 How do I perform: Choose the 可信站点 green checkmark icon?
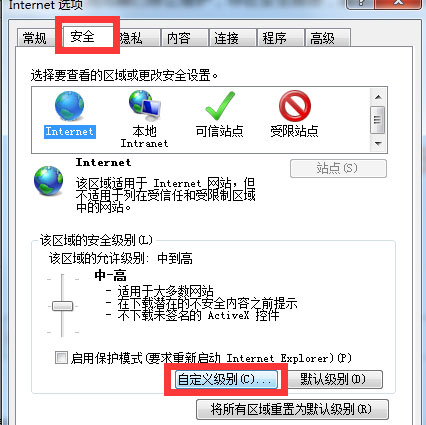[220, 106]
